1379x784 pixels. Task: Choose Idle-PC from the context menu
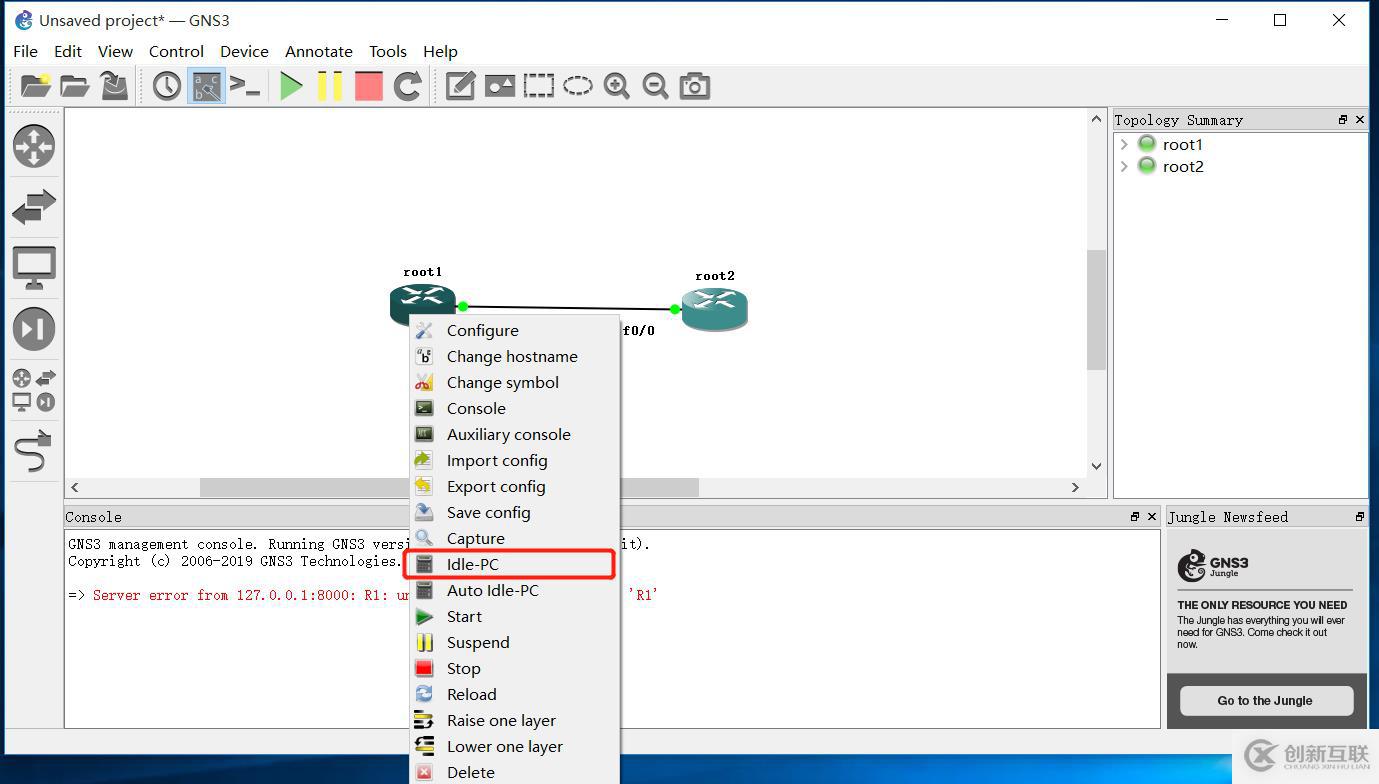(x=515, y=564)
